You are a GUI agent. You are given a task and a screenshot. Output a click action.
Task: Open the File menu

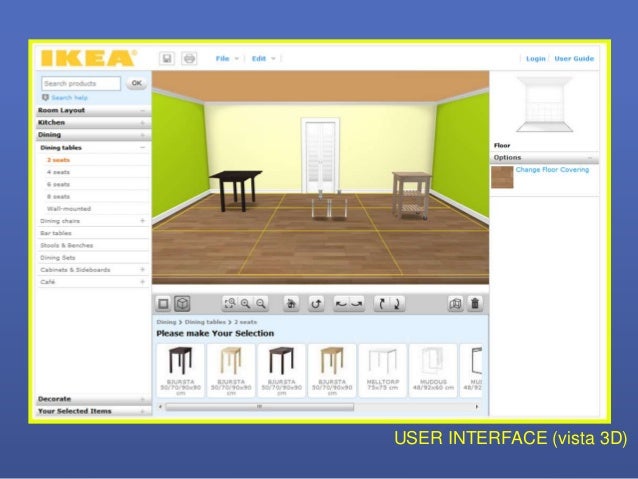pyautogui.click(x=227, y=59)
